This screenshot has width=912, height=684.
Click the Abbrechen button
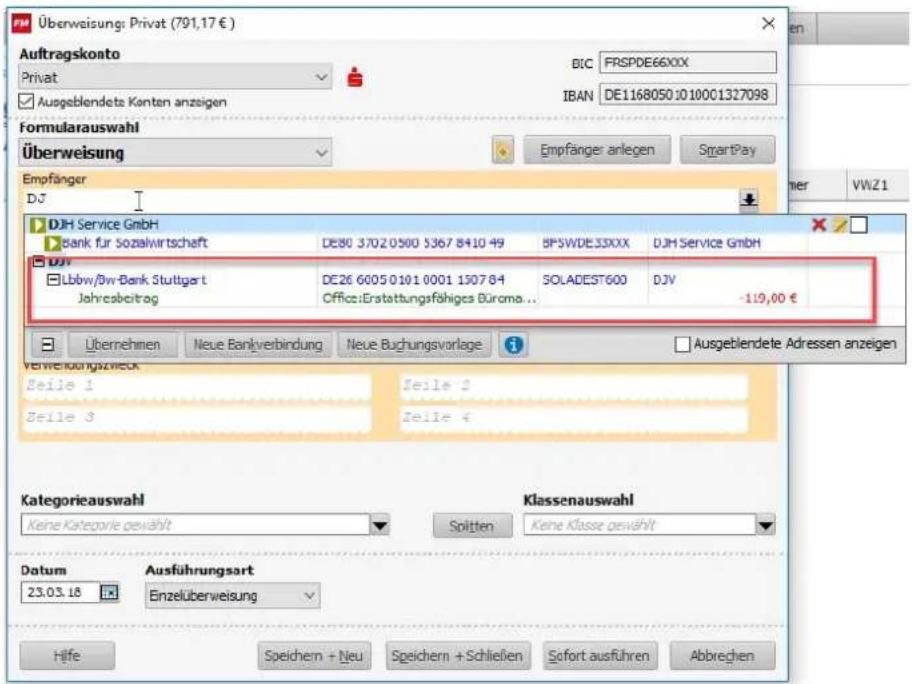pyautogui.click(x=722, y=656)
